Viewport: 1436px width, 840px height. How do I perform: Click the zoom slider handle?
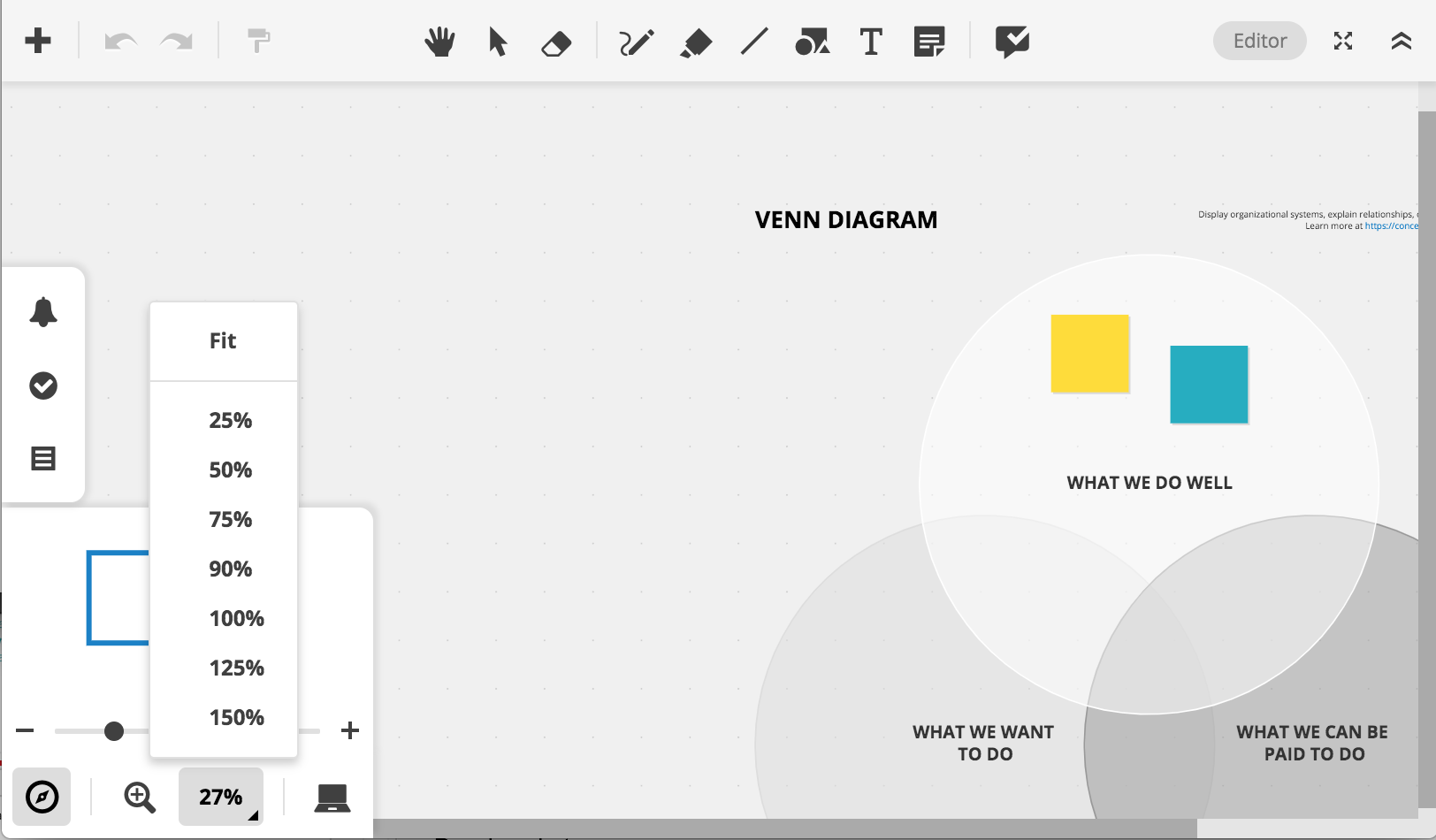point(114,731)
